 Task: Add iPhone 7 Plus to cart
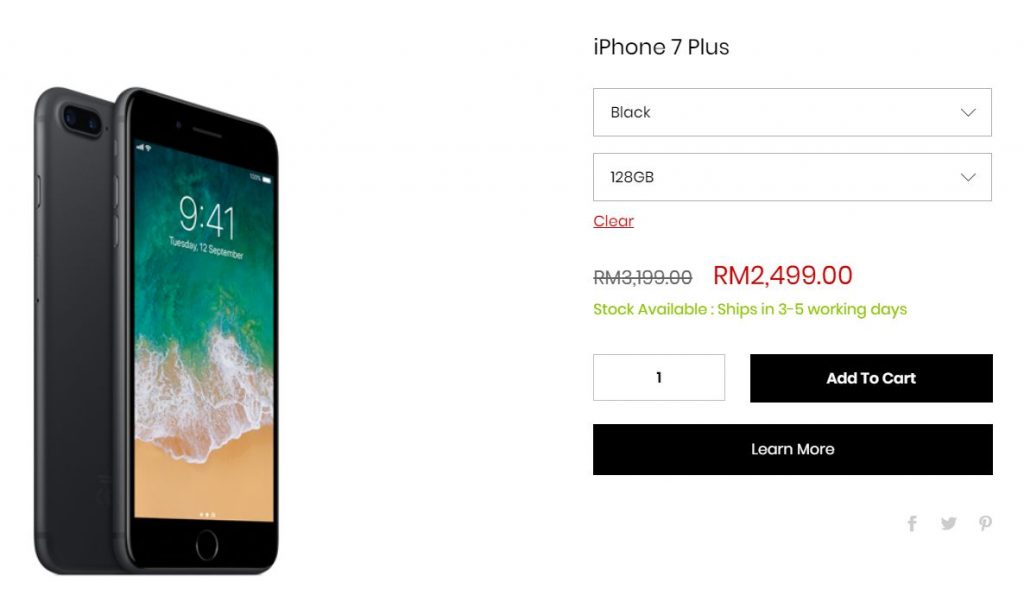pyautogui.click(x=871, y=378)
